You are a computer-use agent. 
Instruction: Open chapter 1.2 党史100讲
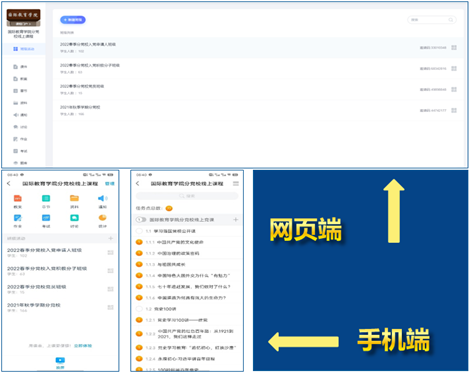coord(187,309)
